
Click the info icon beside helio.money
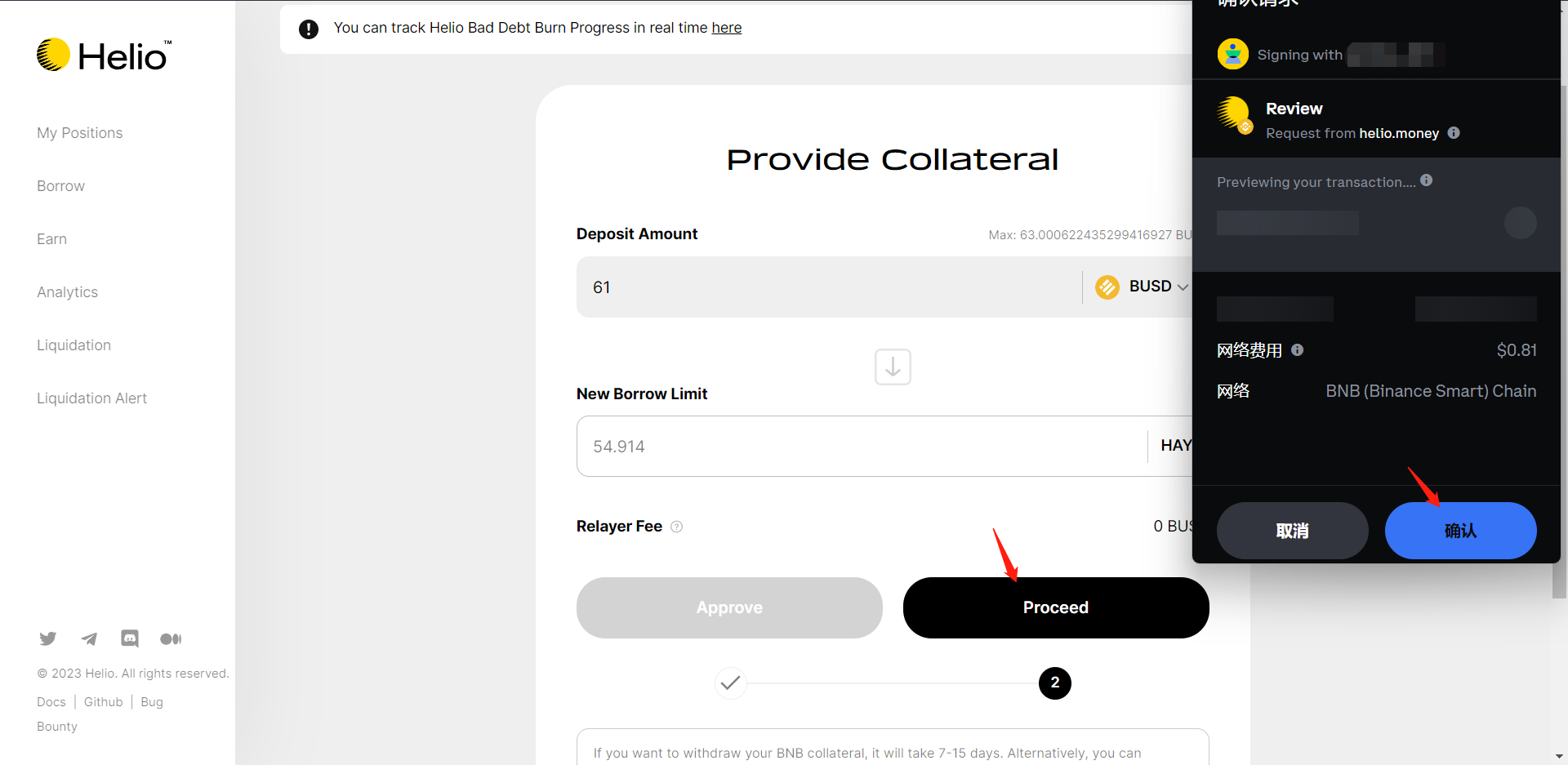pyautogui.click(x=1454, y=133)
